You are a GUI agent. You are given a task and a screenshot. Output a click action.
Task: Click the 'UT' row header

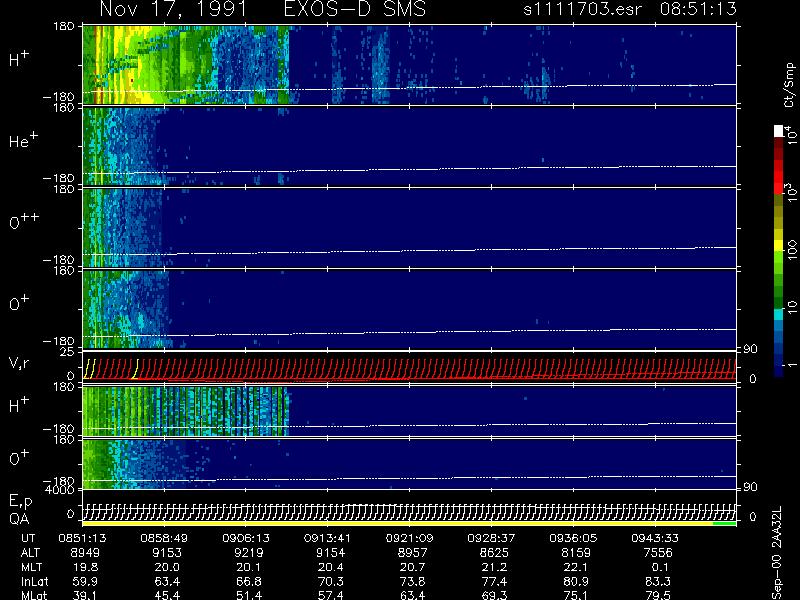click(28, 538)
